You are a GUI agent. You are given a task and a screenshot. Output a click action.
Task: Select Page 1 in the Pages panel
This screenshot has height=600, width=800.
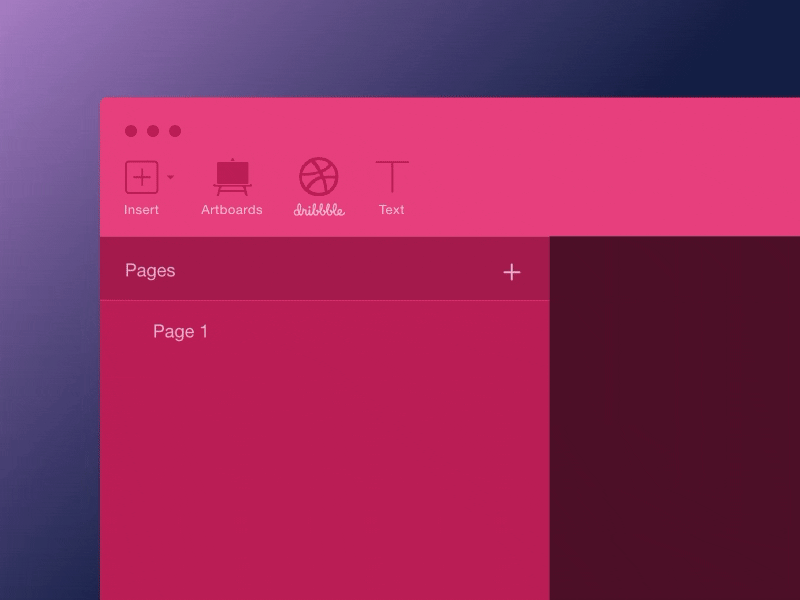(x=179, y=332)
